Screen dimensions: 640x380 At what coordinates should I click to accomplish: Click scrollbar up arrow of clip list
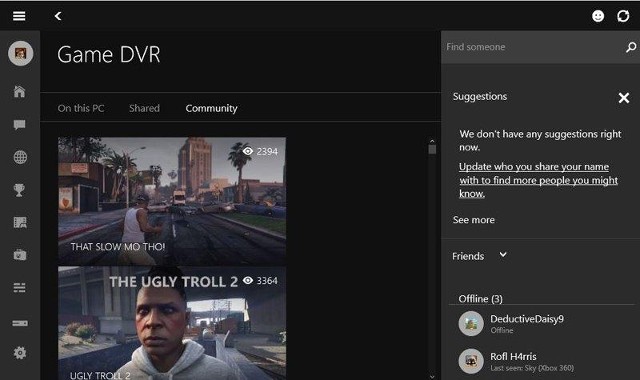[x=432, y=141]
